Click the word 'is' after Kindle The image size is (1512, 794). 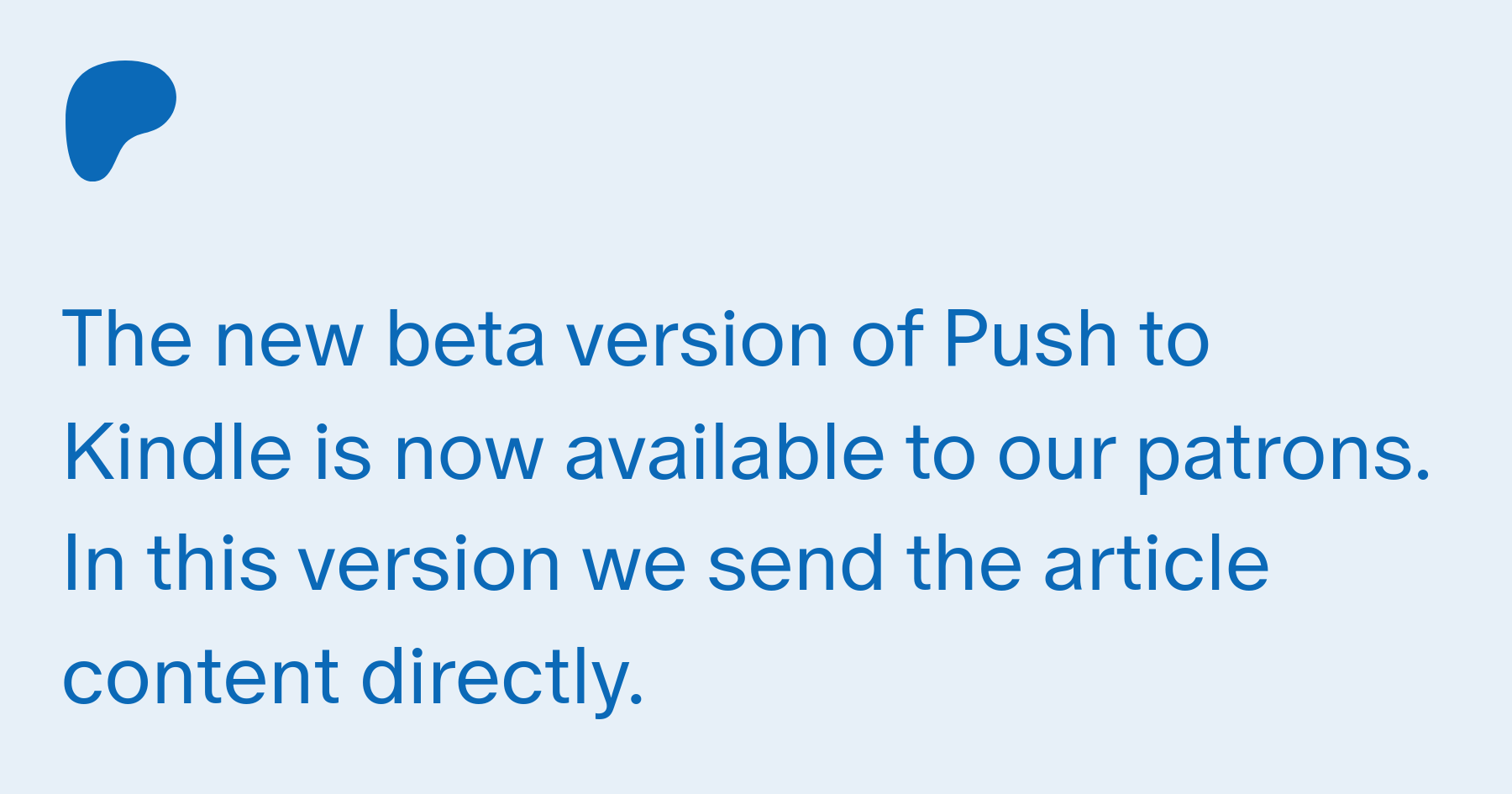343,452
